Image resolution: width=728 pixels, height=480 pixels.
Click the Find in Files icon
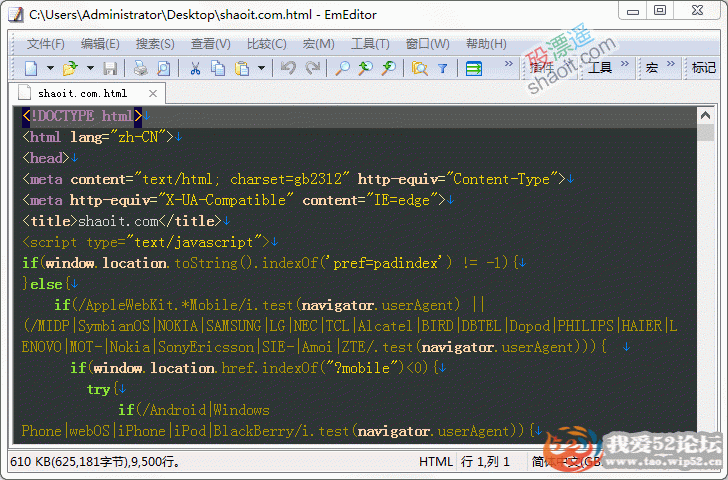(x=419, y=68)
